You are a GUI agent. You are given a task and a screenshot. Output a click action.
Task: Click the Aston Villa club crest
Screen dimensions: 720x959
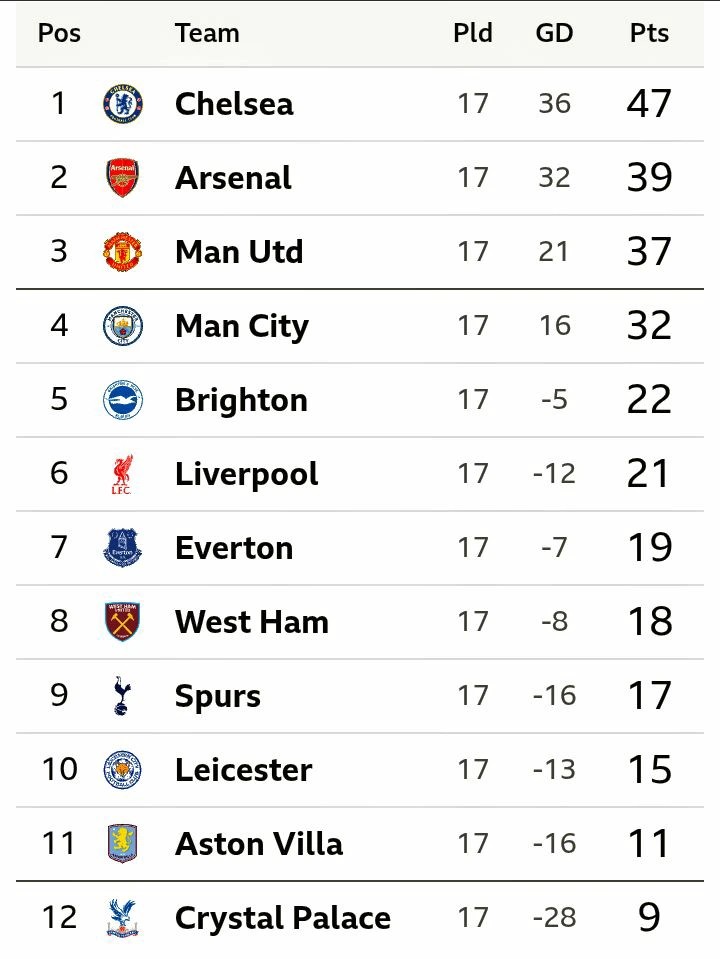[x=122, y=843]
